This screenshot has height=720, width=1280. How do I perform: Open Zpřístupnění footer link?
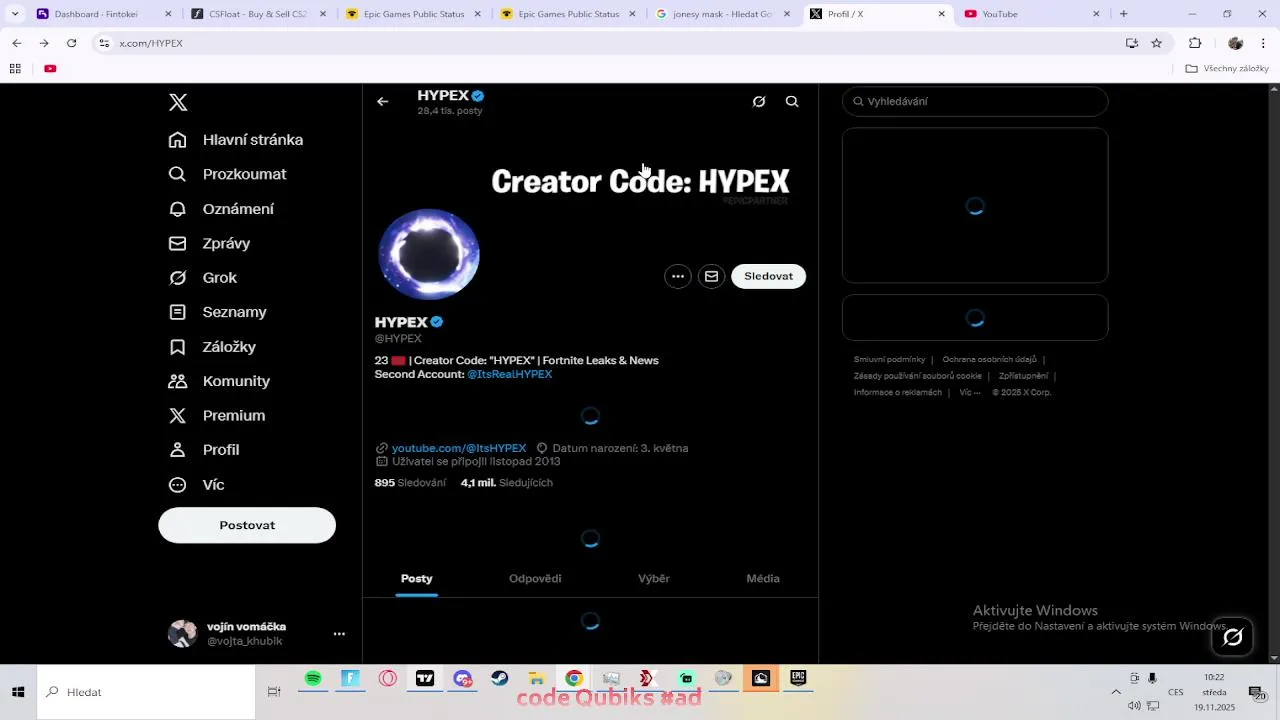click(x=1023, y=376)
